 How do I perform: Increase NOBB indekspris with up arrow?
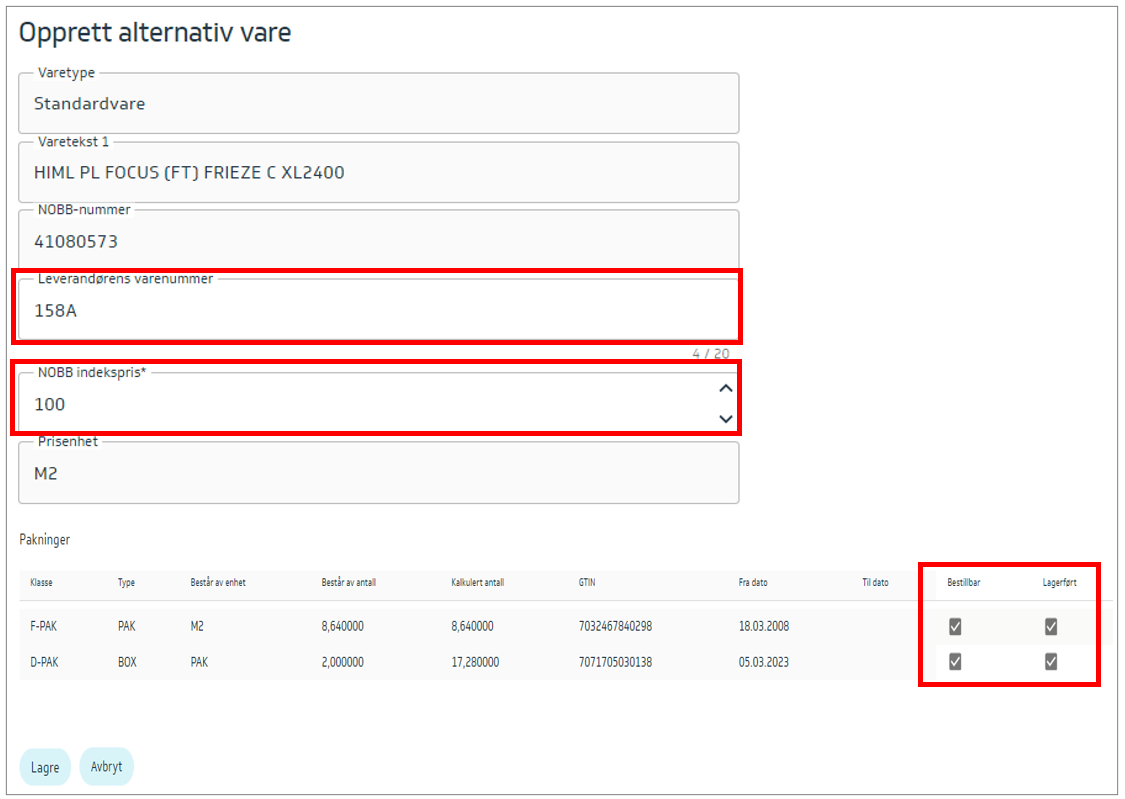point(726,389)
